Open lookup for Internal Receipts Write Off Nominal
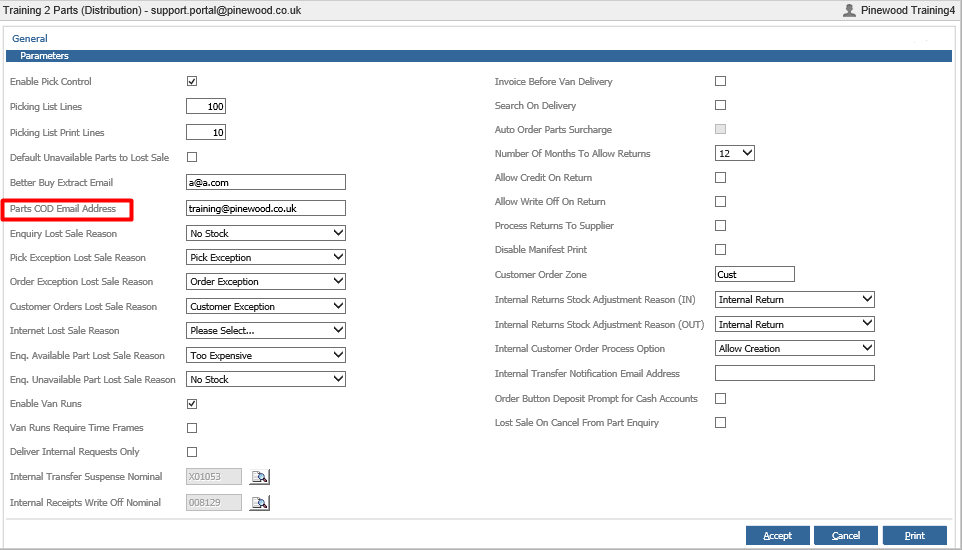This screenshot has width=962, height=550. tap(260, 503)
